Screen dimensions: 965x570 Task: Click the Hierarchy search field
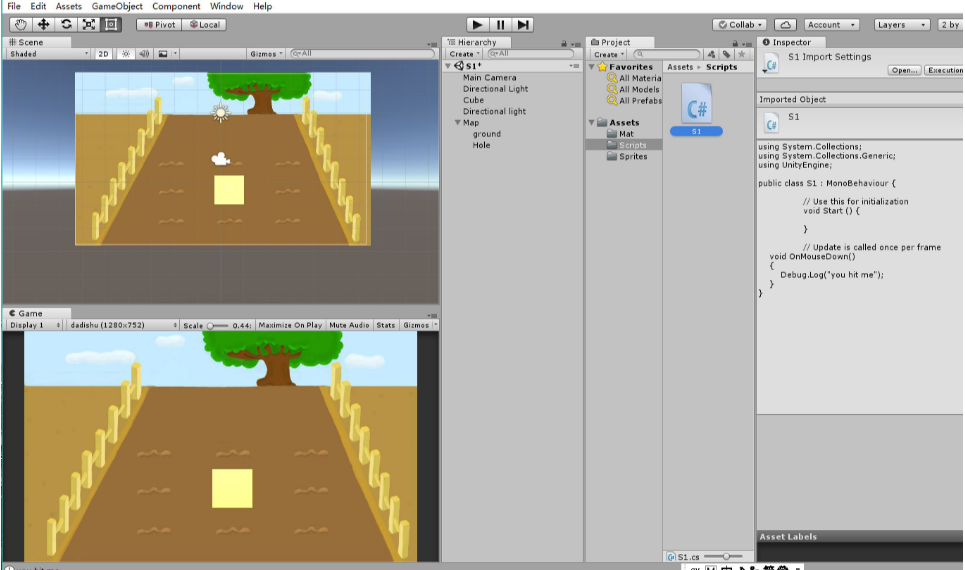(x=531, y=54)
